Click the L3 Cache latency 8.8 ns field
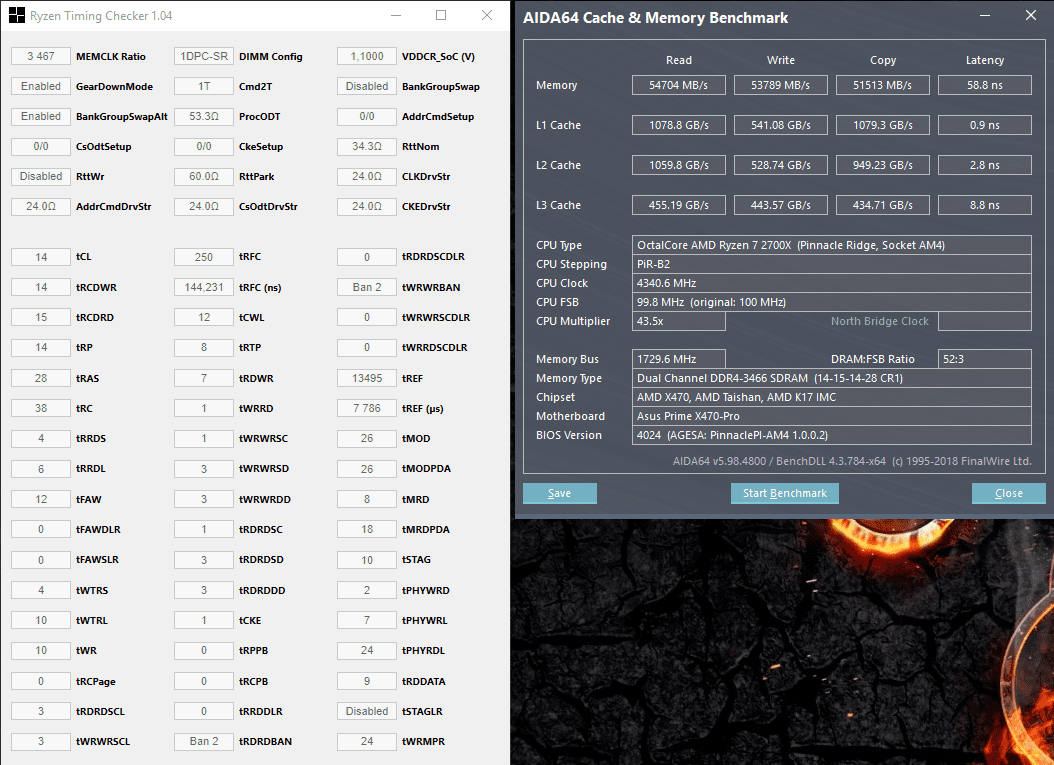The width and height of the screenshot is (1054, 765). 985,205
